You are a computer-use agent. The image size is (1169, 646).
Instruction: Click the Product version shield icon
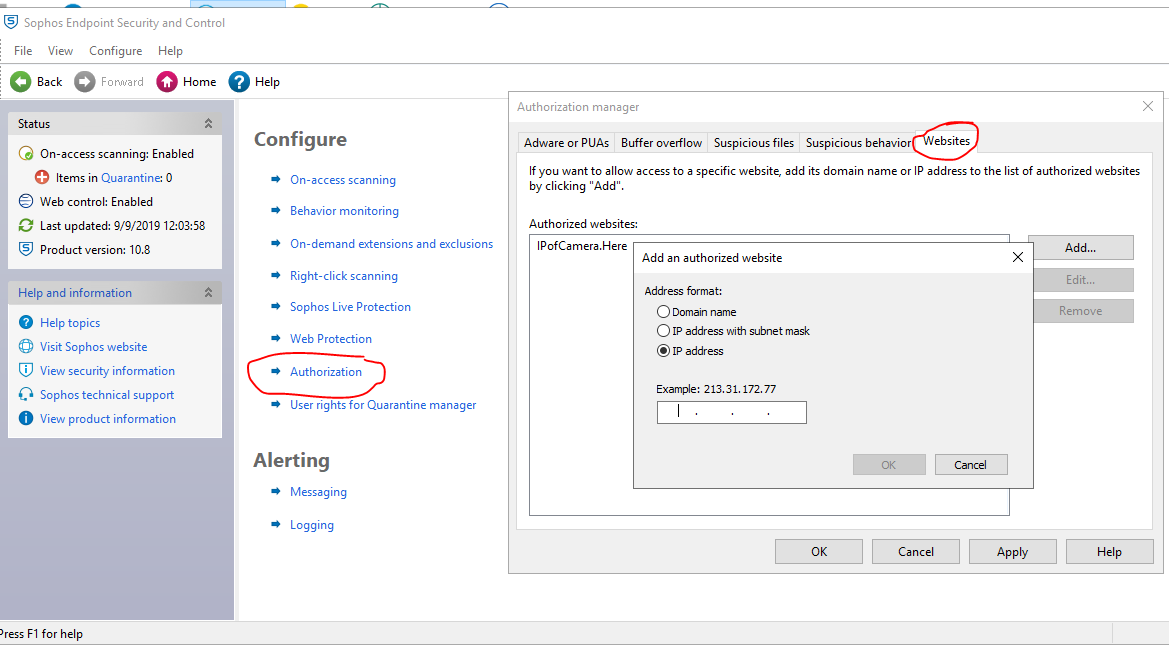(26, 249)
